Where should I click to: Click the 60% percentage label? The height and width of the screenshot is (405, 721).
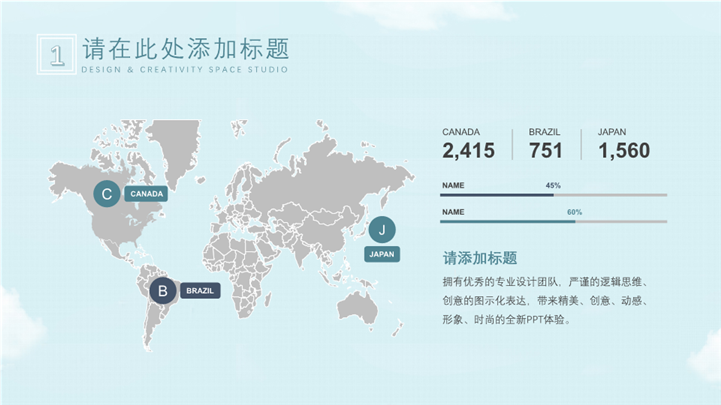click(x=574, y=212)
